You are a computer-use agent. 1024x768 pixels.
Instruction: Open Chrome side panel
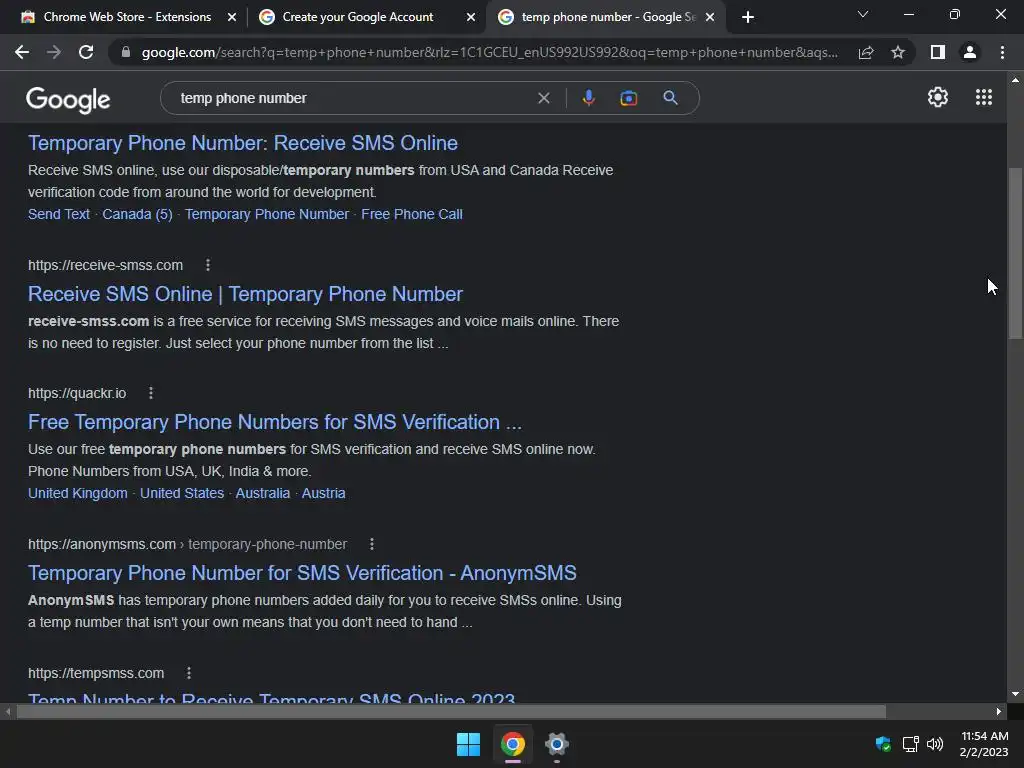938,52
